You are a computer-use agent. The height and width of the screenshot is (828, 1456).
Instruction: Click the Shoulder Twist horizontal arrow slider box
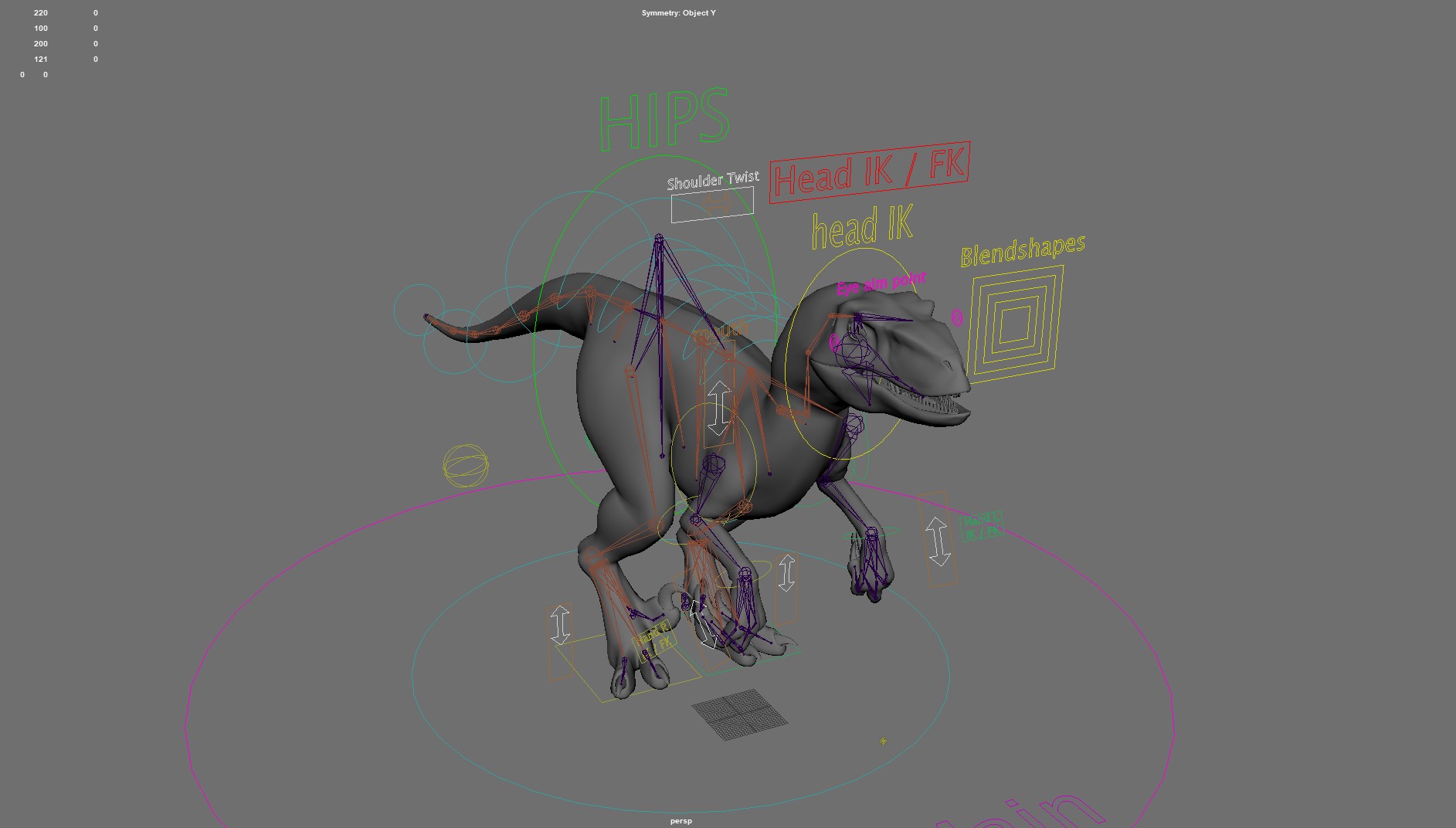(x=711, y=205)
